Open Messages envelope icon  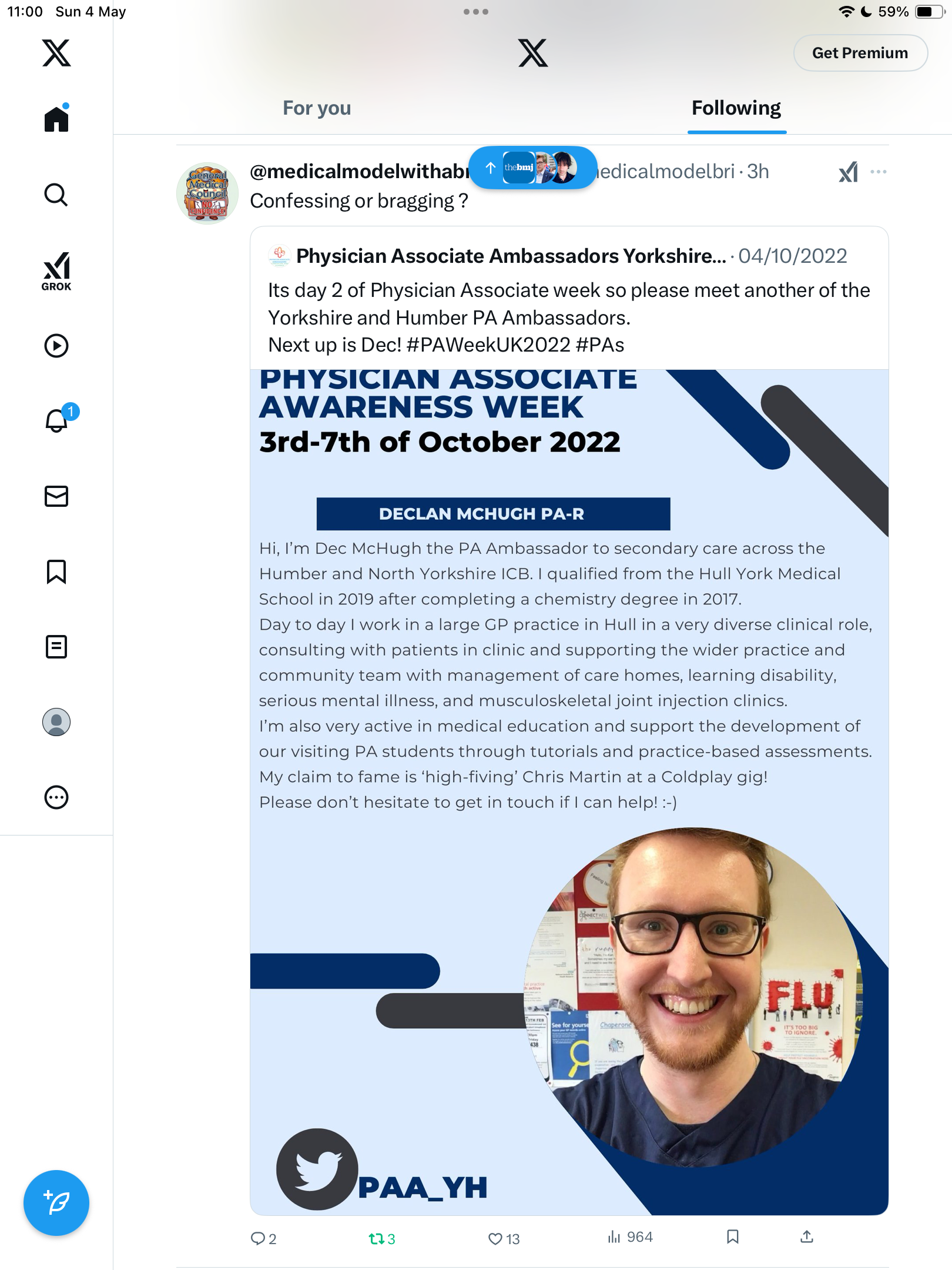[56, 496]
